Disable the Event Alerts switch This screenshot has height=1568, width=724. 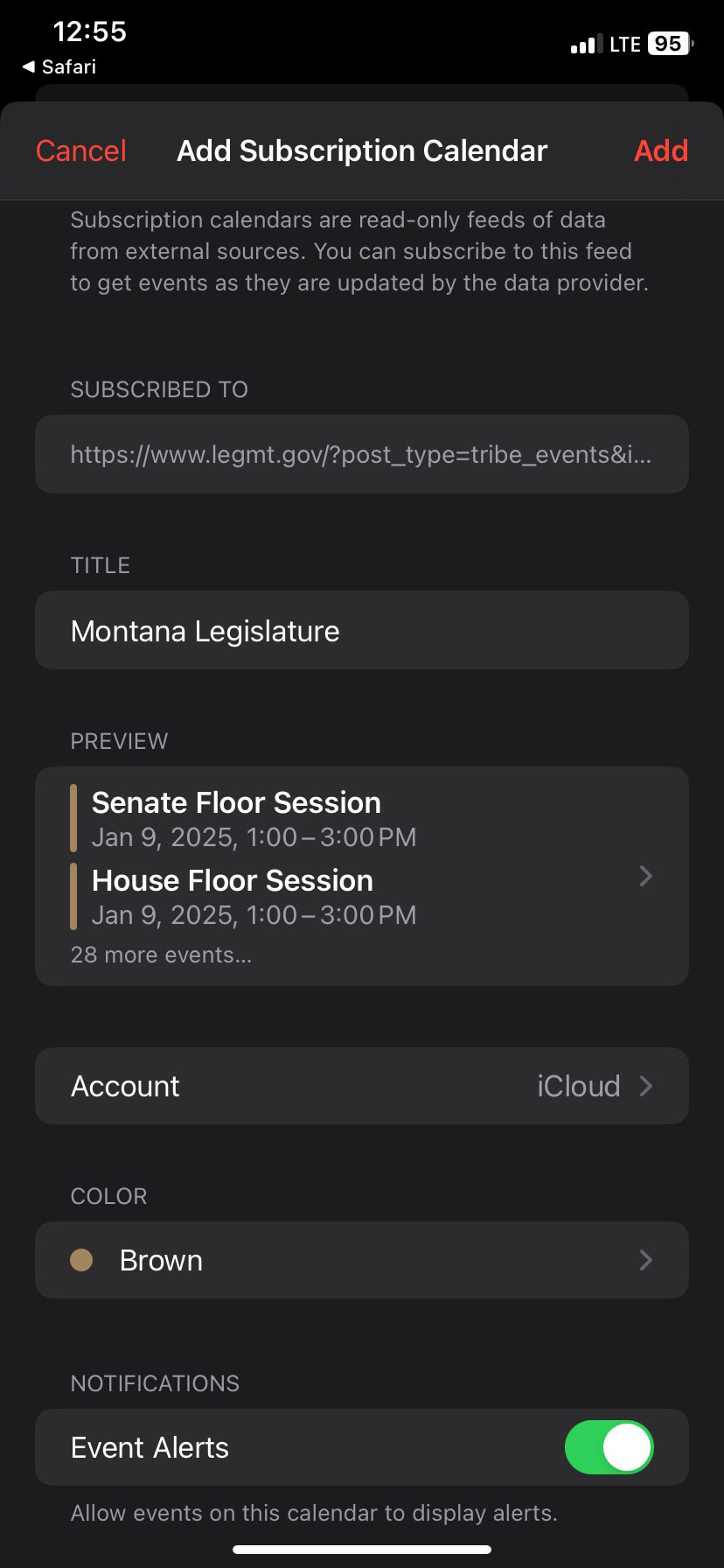tap(609, 1447)
